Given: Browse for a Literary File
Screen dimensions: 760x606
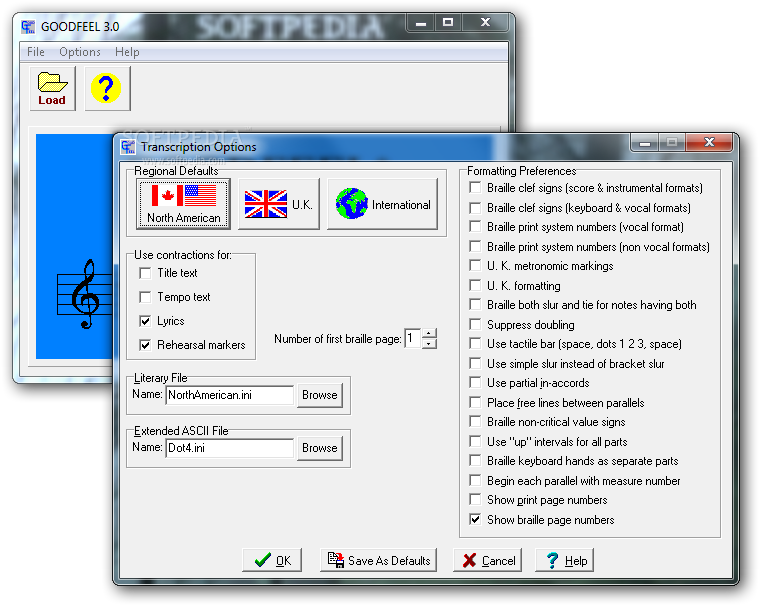Looking at the screenshot, I should click(319, 395).
